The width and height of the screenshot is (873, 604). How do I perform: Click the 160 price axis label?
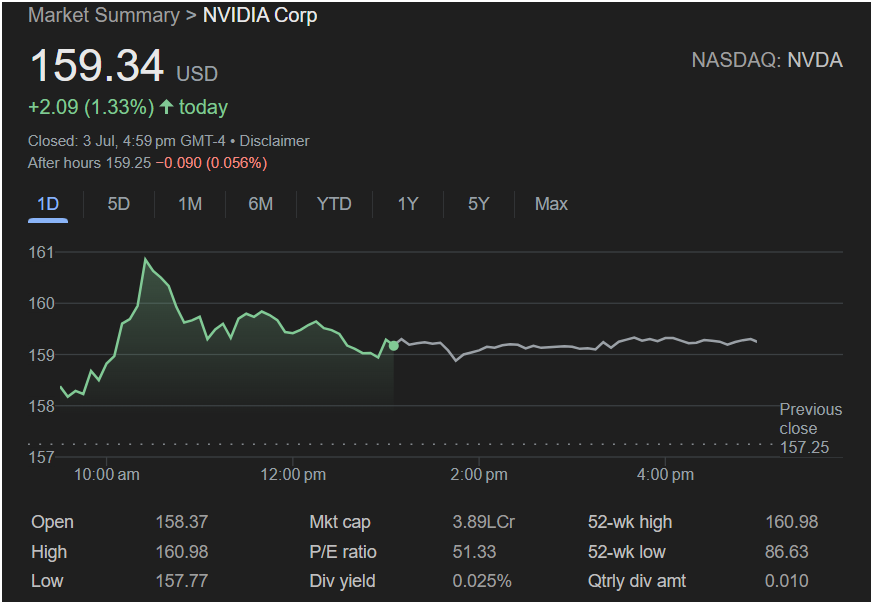click(41, 303)
